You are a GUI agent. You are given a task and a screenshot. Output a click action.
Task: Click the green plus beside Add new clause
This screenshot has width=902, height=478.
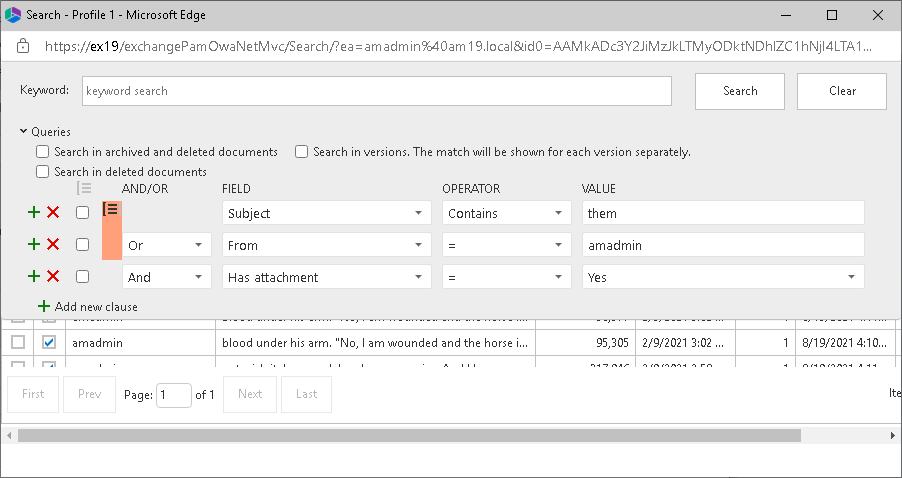tap(43, 306)
